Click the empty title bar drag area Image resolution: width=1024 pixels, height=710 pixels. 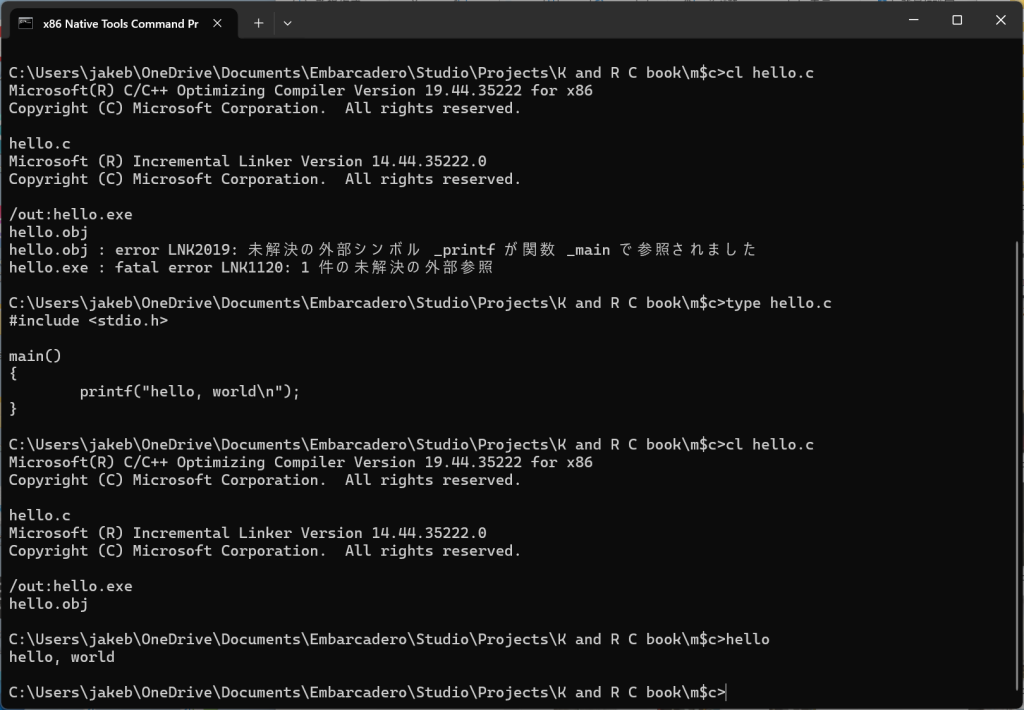pos(600,22)
